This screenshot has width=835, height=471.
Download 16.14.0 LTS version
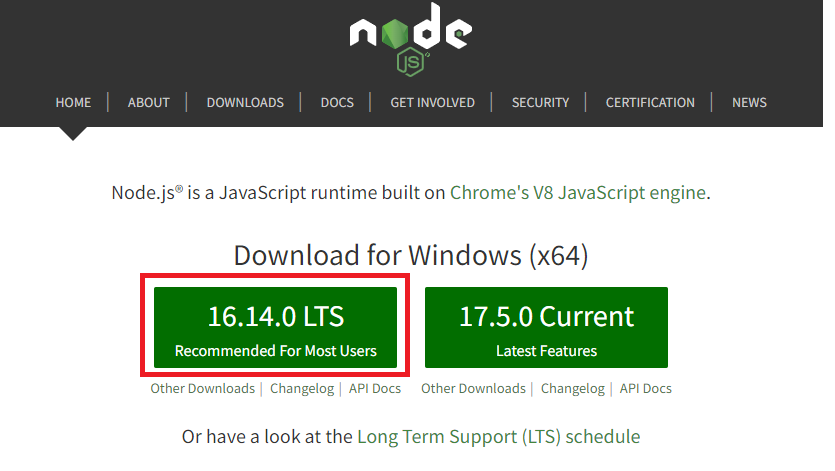pyautogui.click(x=275, y=327)
